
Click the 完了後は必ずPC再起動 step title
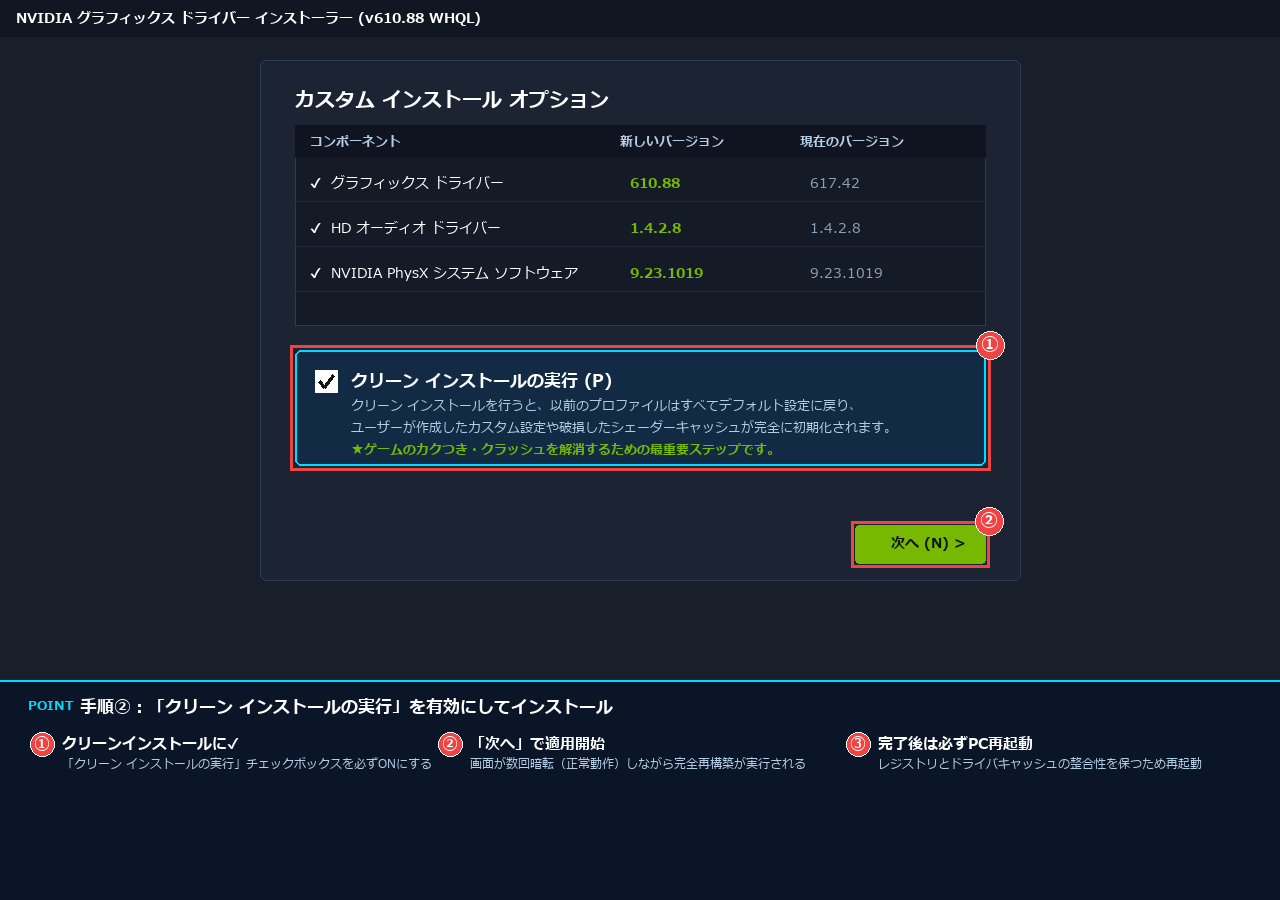point(955,743)
